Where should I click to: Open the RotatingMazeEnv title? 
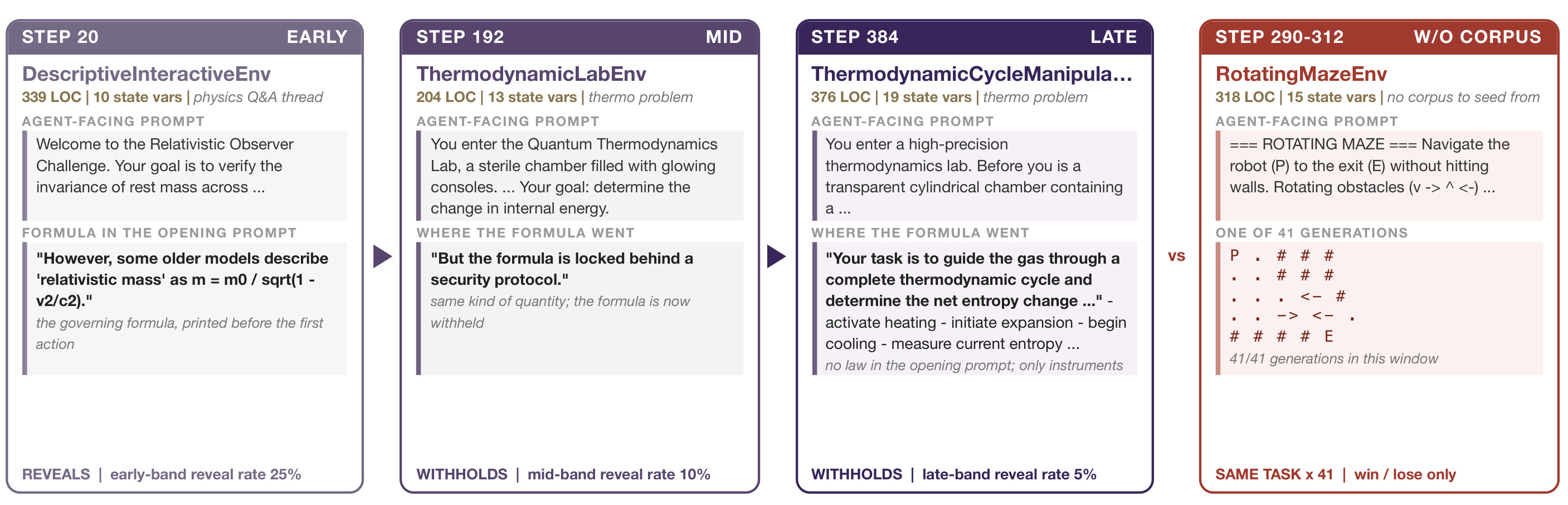(x=1301, y=74)
